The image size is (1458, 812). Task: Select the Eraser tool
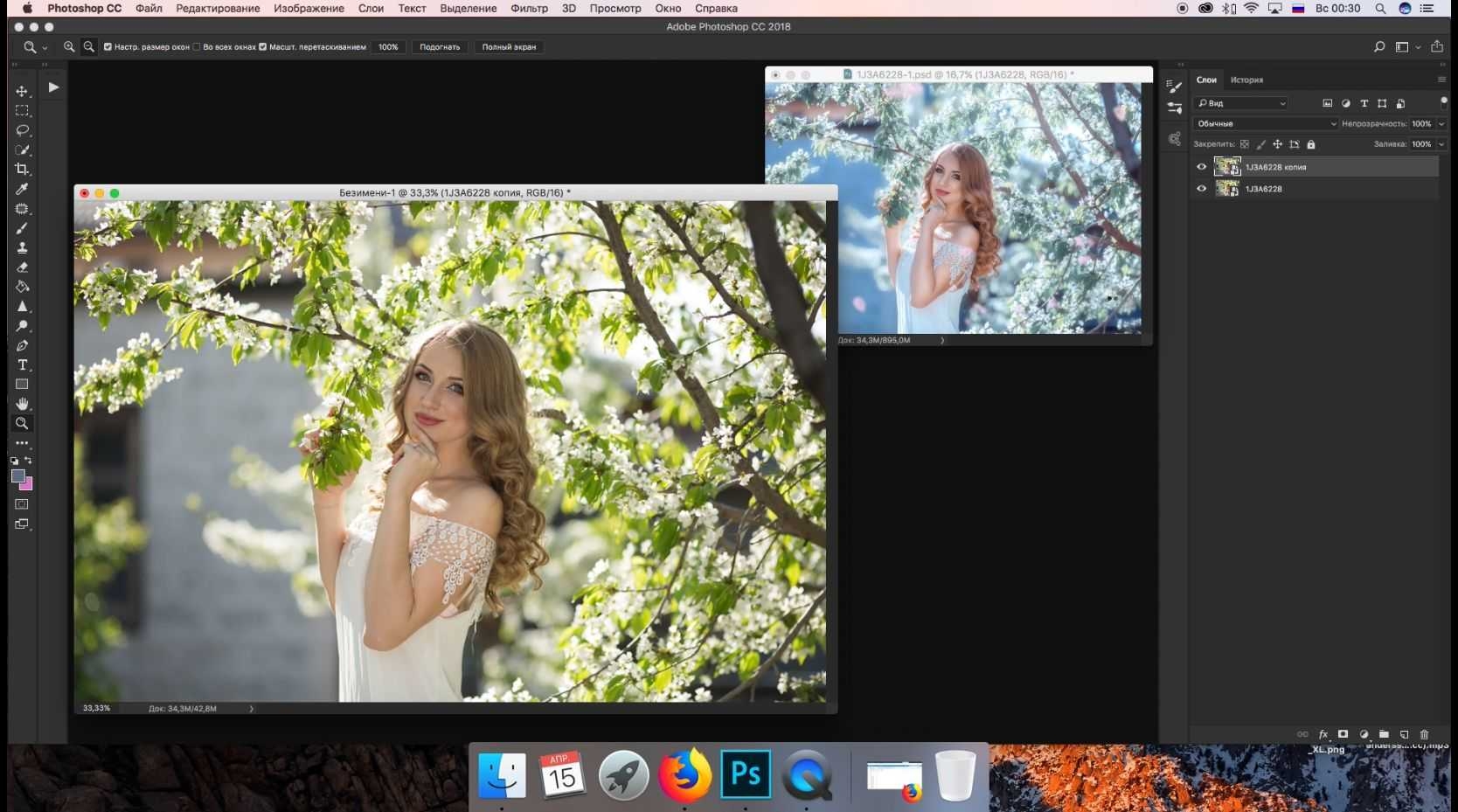22,267
